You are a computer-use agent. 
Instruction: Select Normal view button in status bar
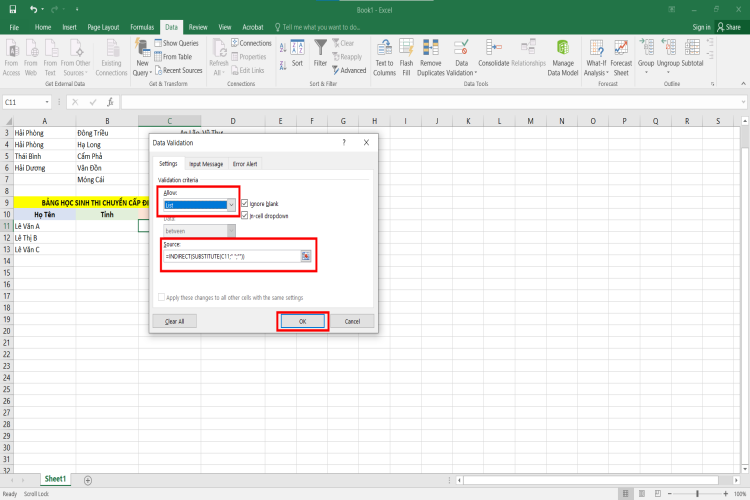coord(625,493)
